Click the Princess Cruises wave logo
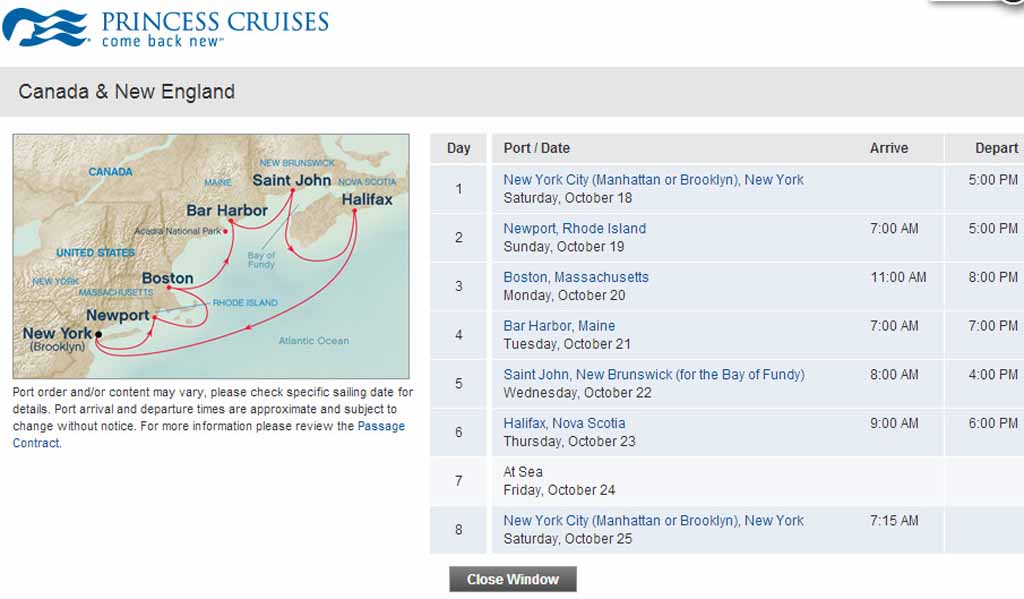The width and height of the screenshot is (1024, 599). click(44, 27)
